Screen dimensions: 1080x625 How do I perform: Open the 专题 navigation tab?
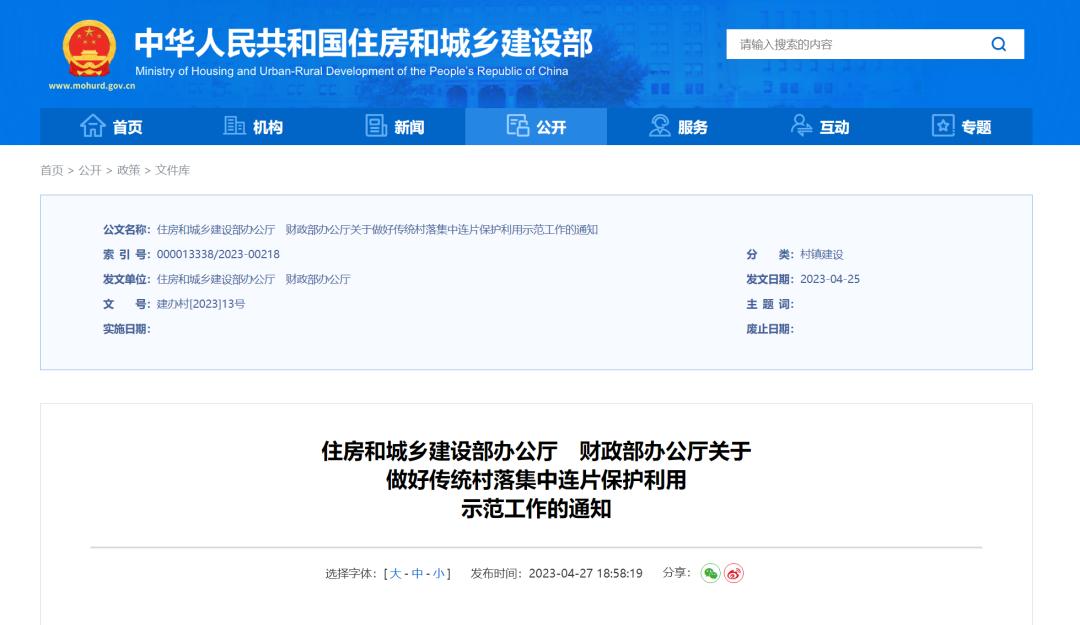[x=962, y=127]
